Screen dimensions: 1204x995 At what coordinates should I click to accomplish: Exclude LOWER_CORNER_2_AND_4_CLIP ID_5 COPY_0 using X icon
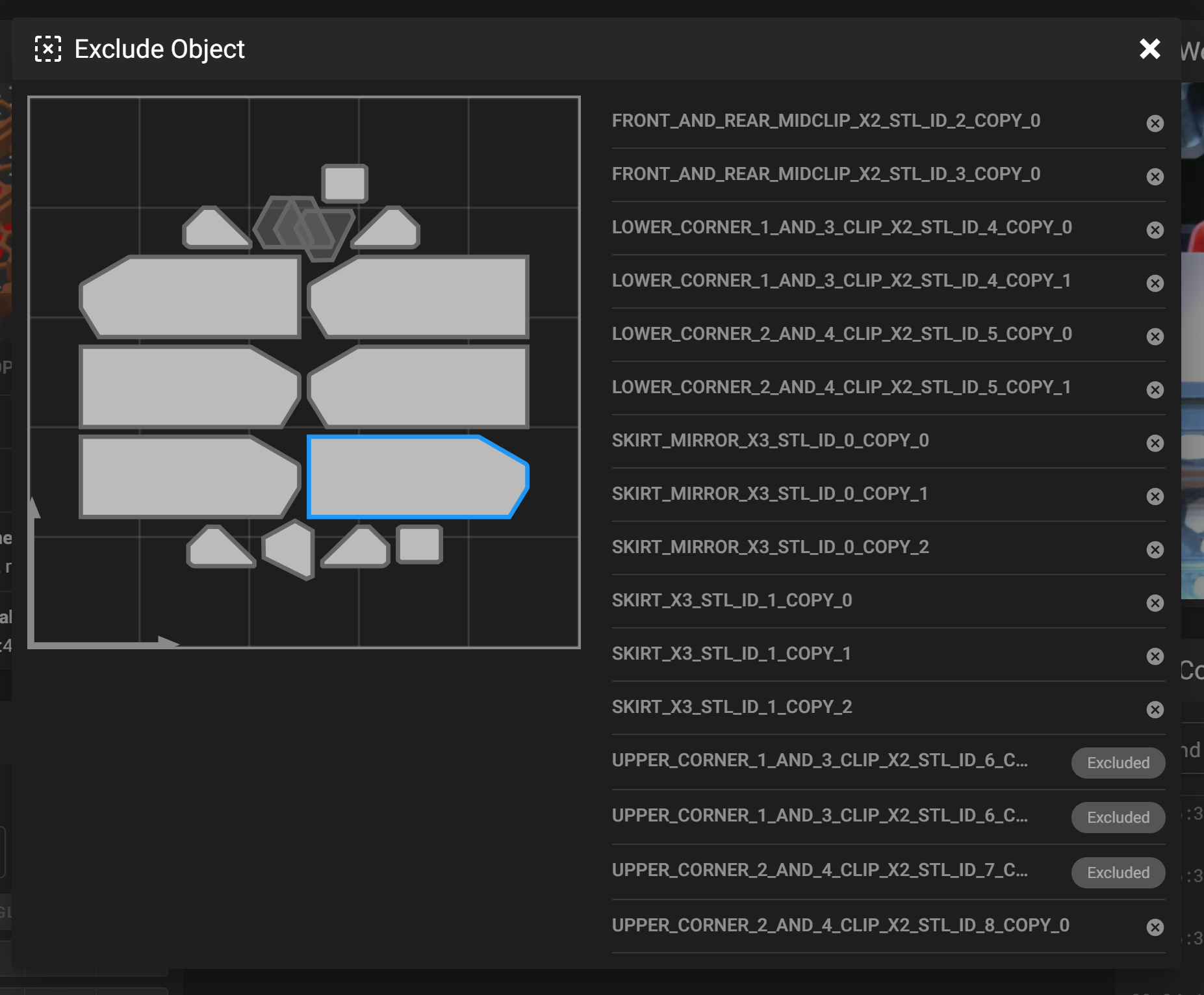pyautogui.click(x=1155, y=337)
